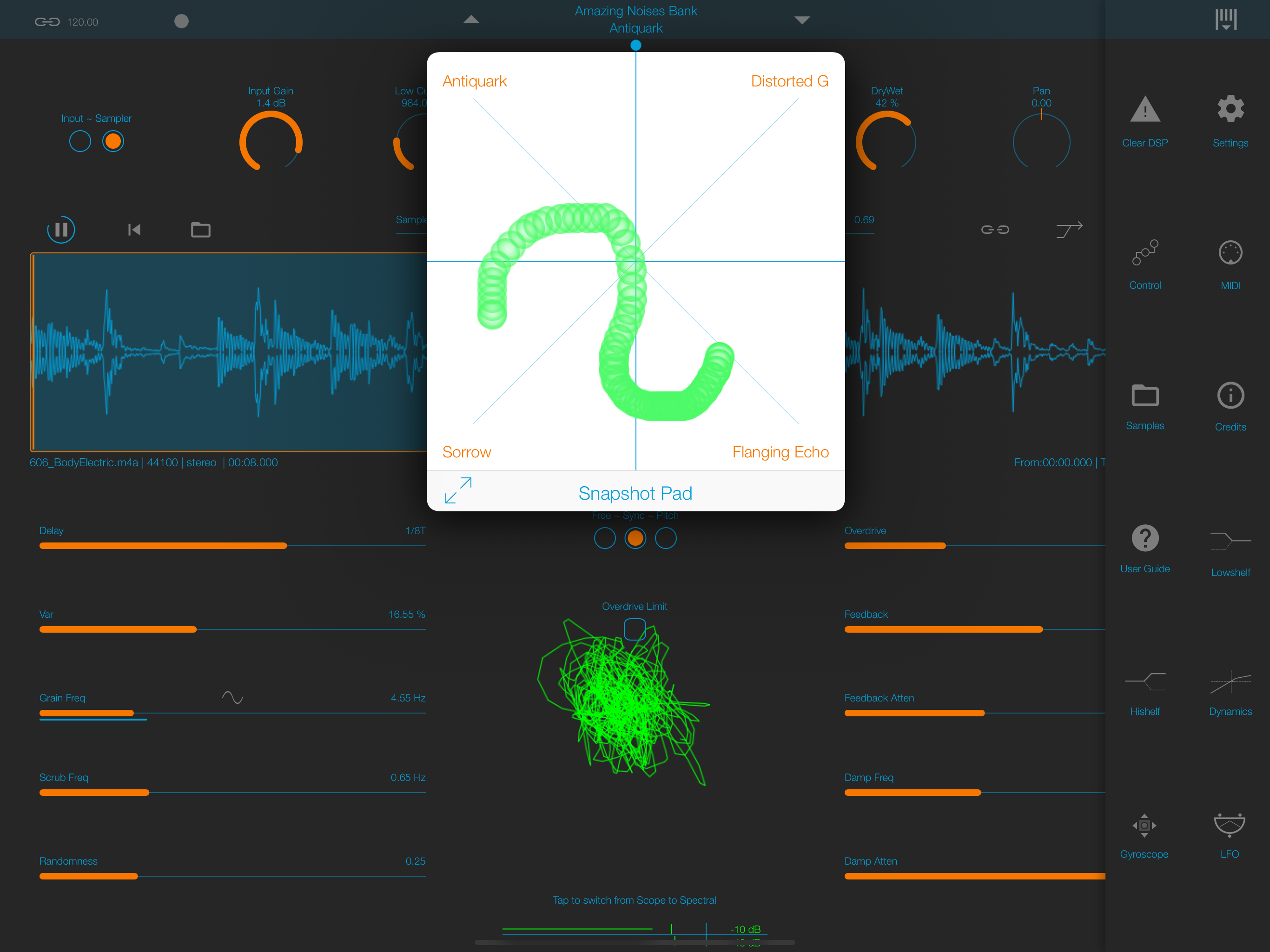Adjust the Scrub Freq slider
This screenshot has width=1270, height=952.
(x=232, y=793)
